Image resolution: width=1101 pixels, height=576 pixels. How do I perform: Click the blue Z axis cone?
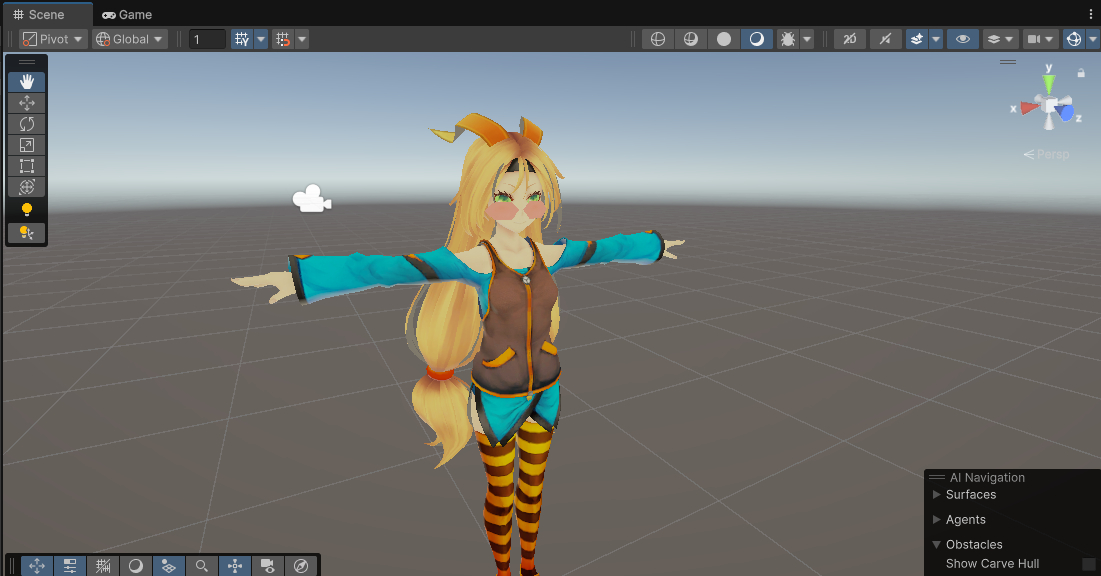[x=1065, y=112]
